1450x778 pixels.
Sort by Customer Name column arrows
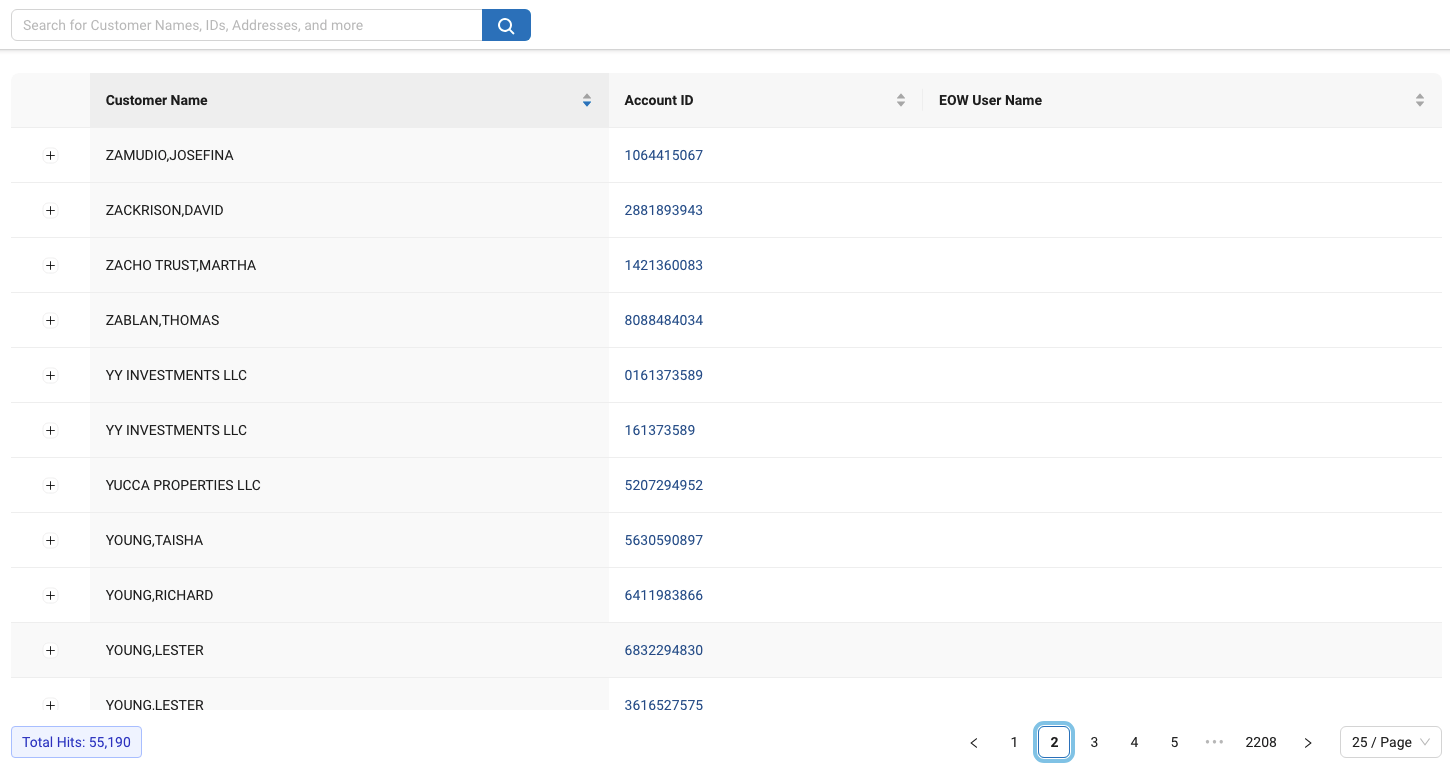[x=587, y=100]
